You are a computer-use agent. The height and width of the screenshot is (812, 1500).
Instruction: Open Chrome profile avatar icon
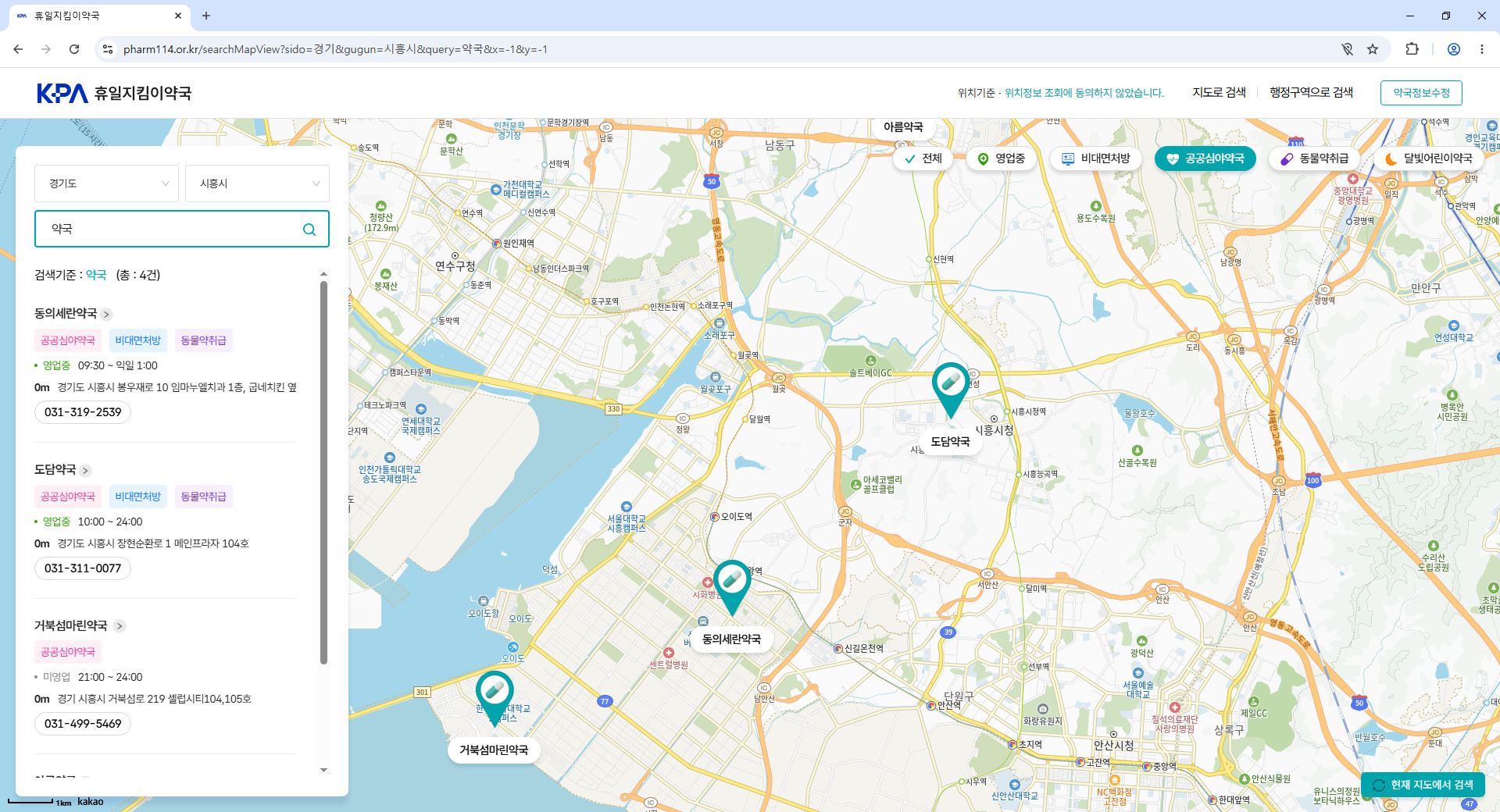tap(1454, 49)
